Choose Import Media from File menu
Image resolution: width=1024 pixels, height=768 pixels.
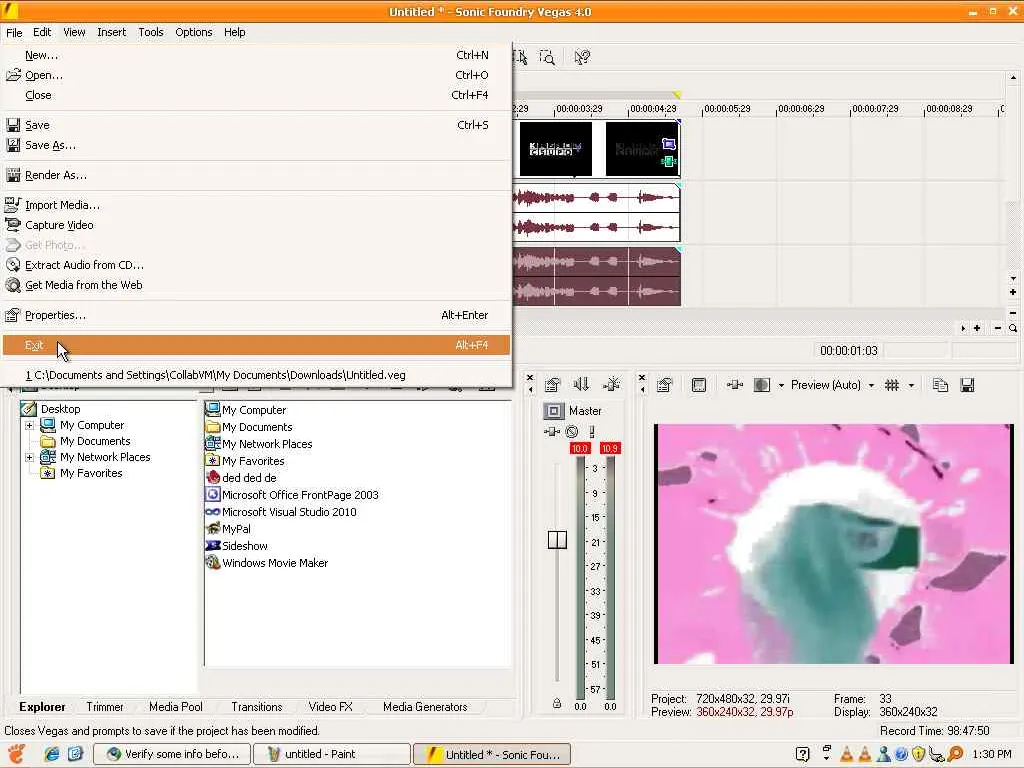pos(256,205)
